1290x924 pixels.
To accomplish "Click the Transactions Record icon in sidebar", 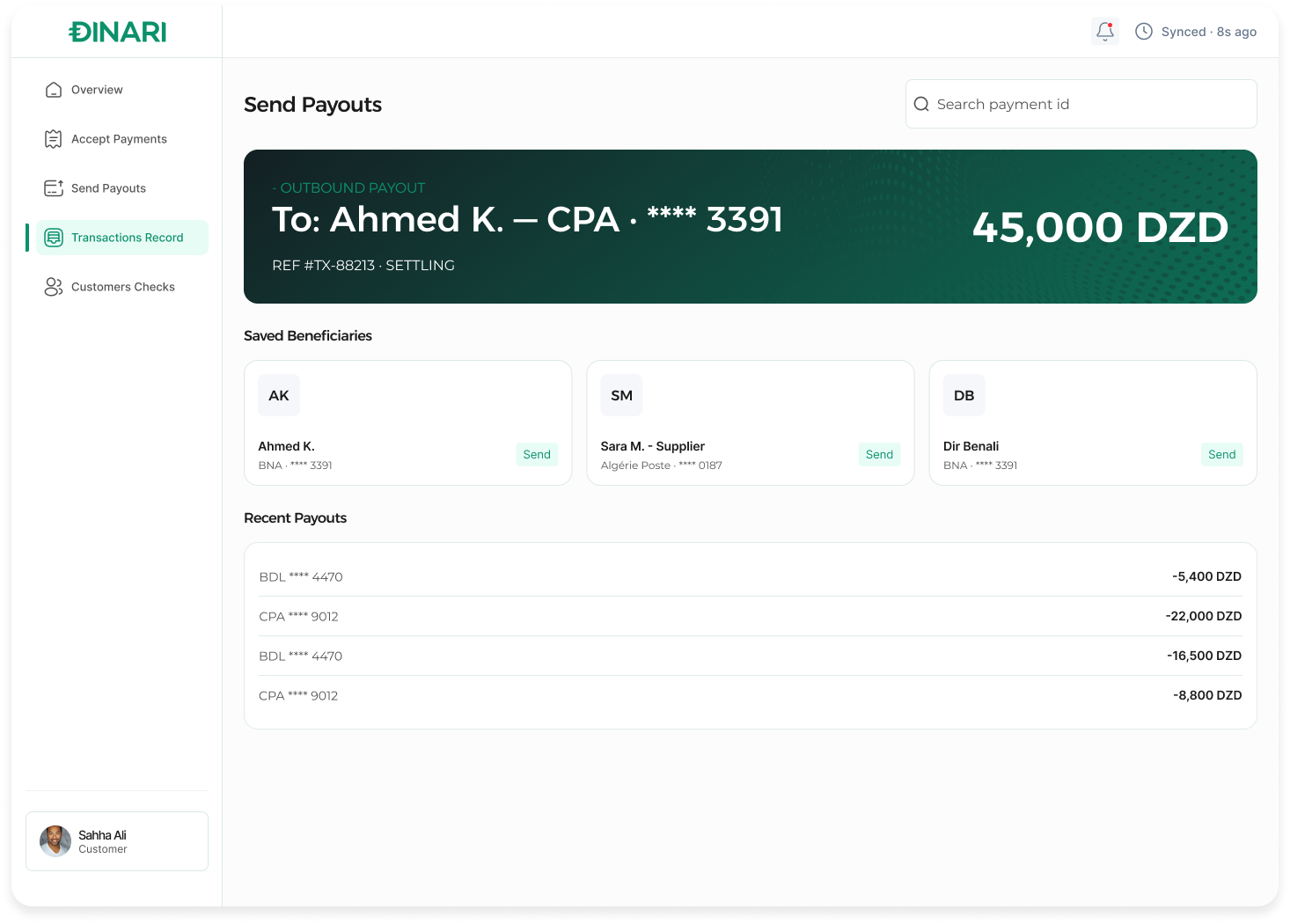I will [54, 238].
